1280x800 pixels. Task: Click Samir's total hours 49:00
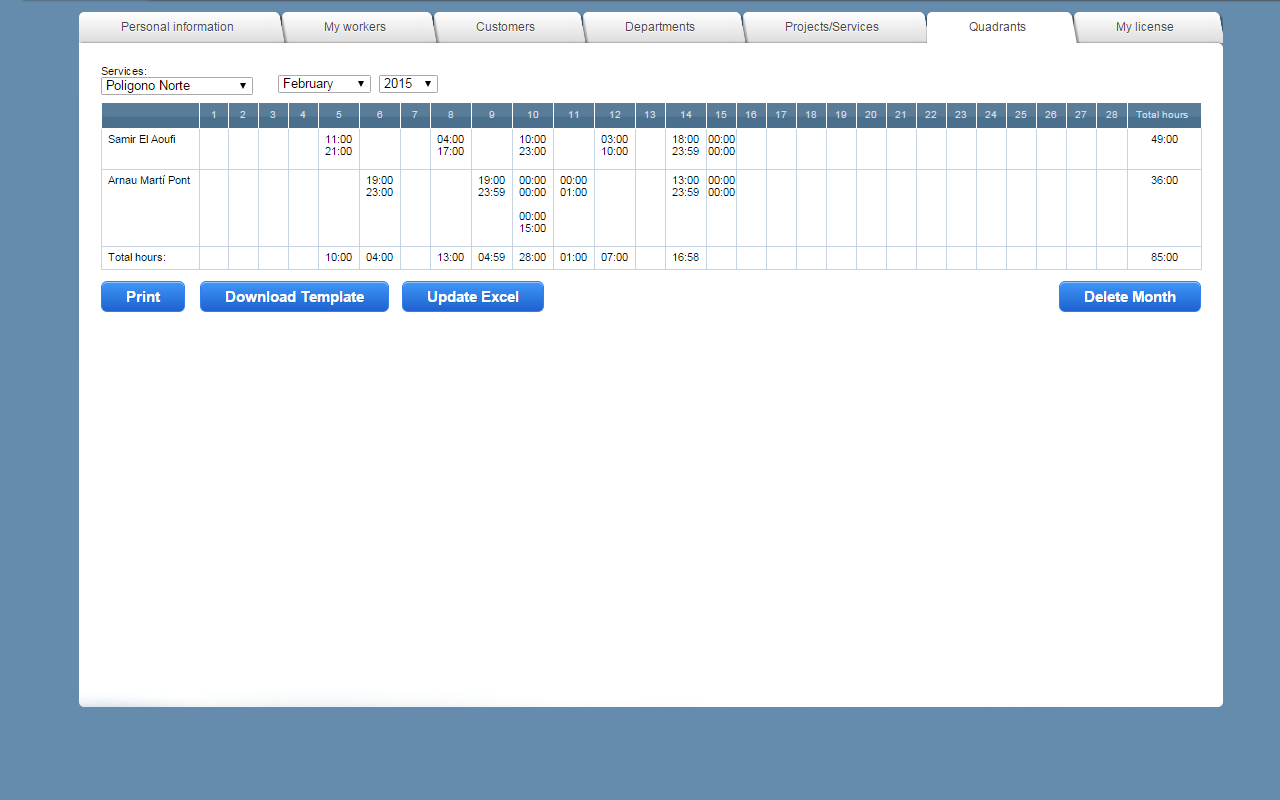coord(1164,139)
